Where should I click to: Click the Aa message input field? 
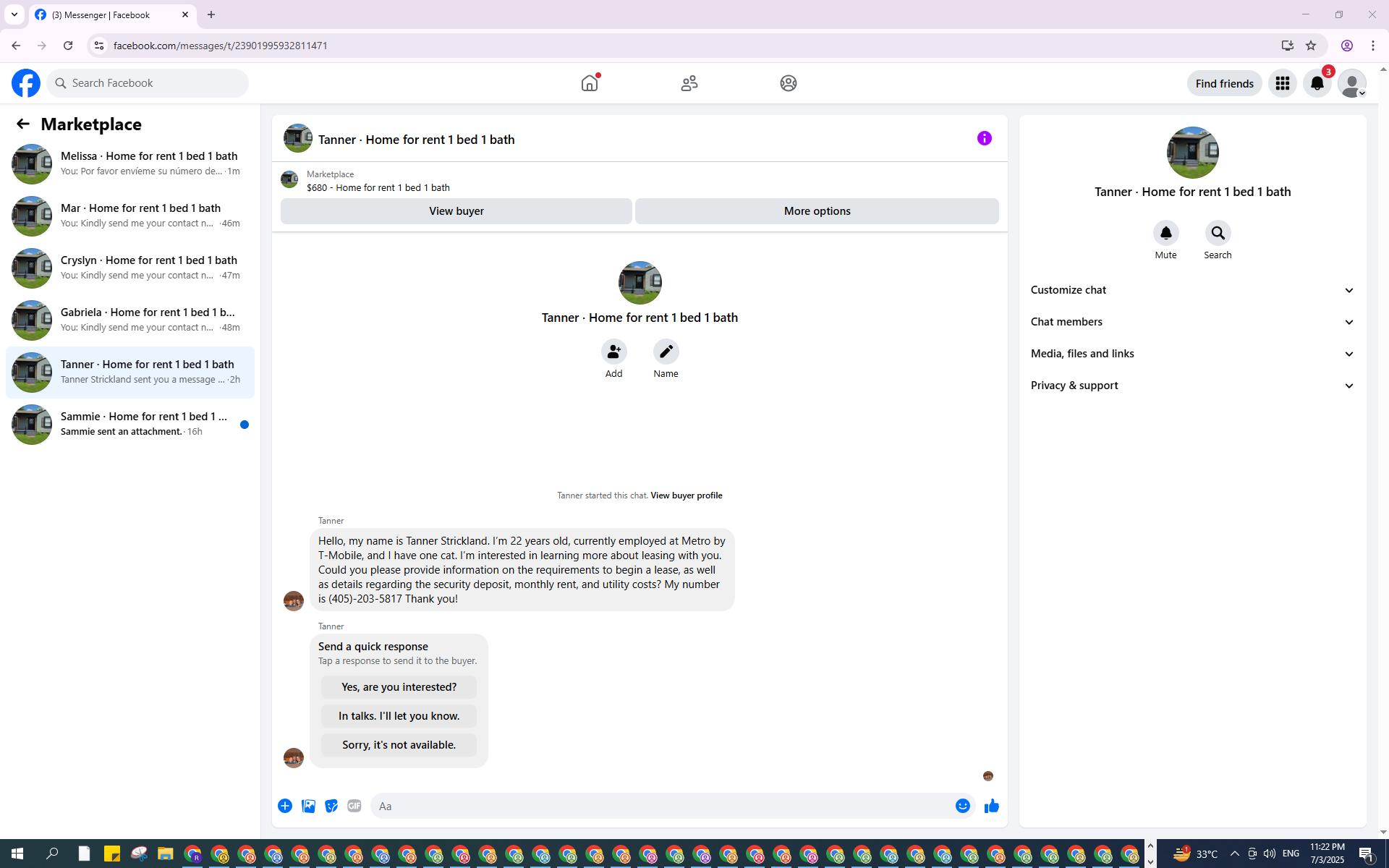click(662, 806)
